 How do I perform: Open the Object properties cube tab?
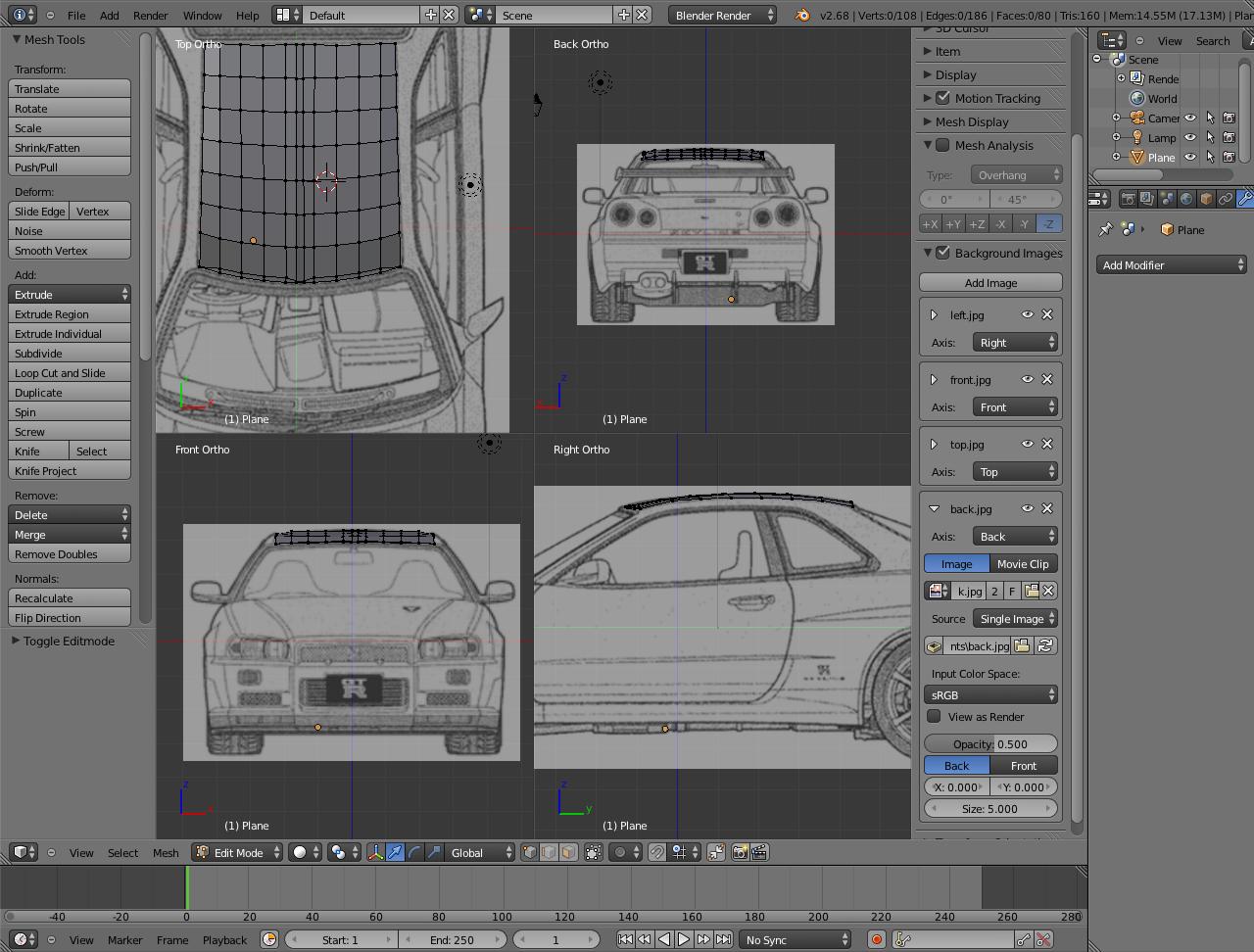pos(1206,199)
